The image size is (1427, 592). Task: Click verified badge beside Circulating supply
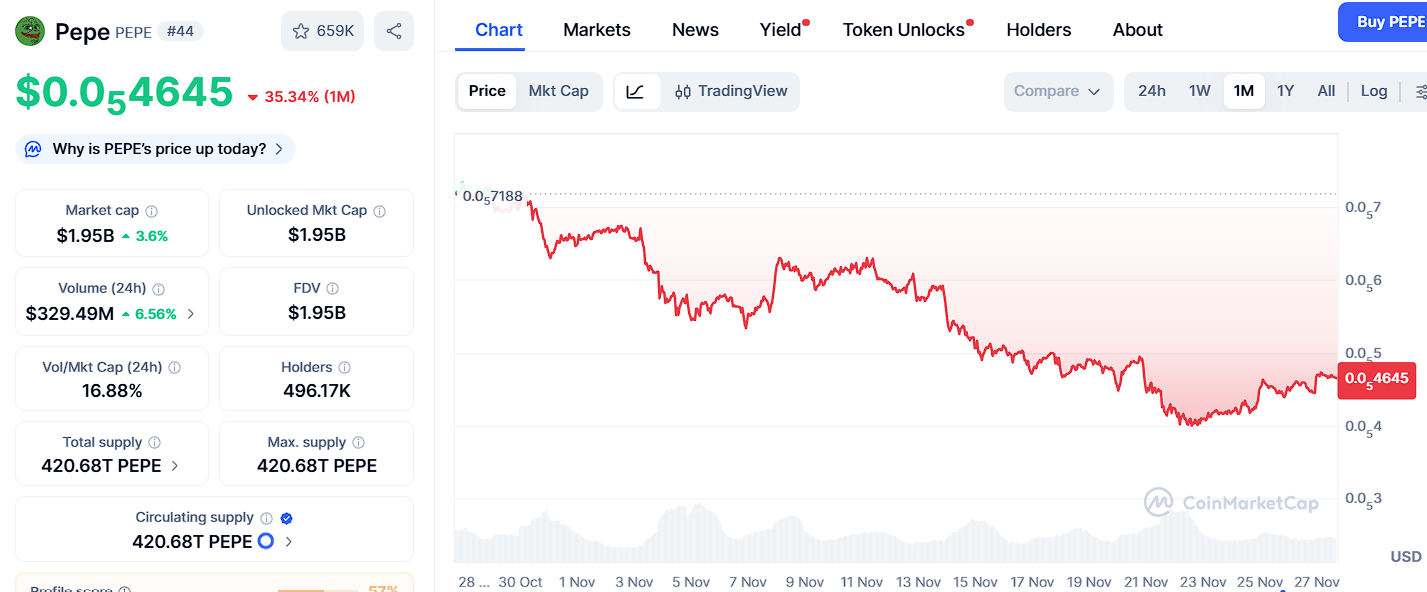click(x=287, y=518)
